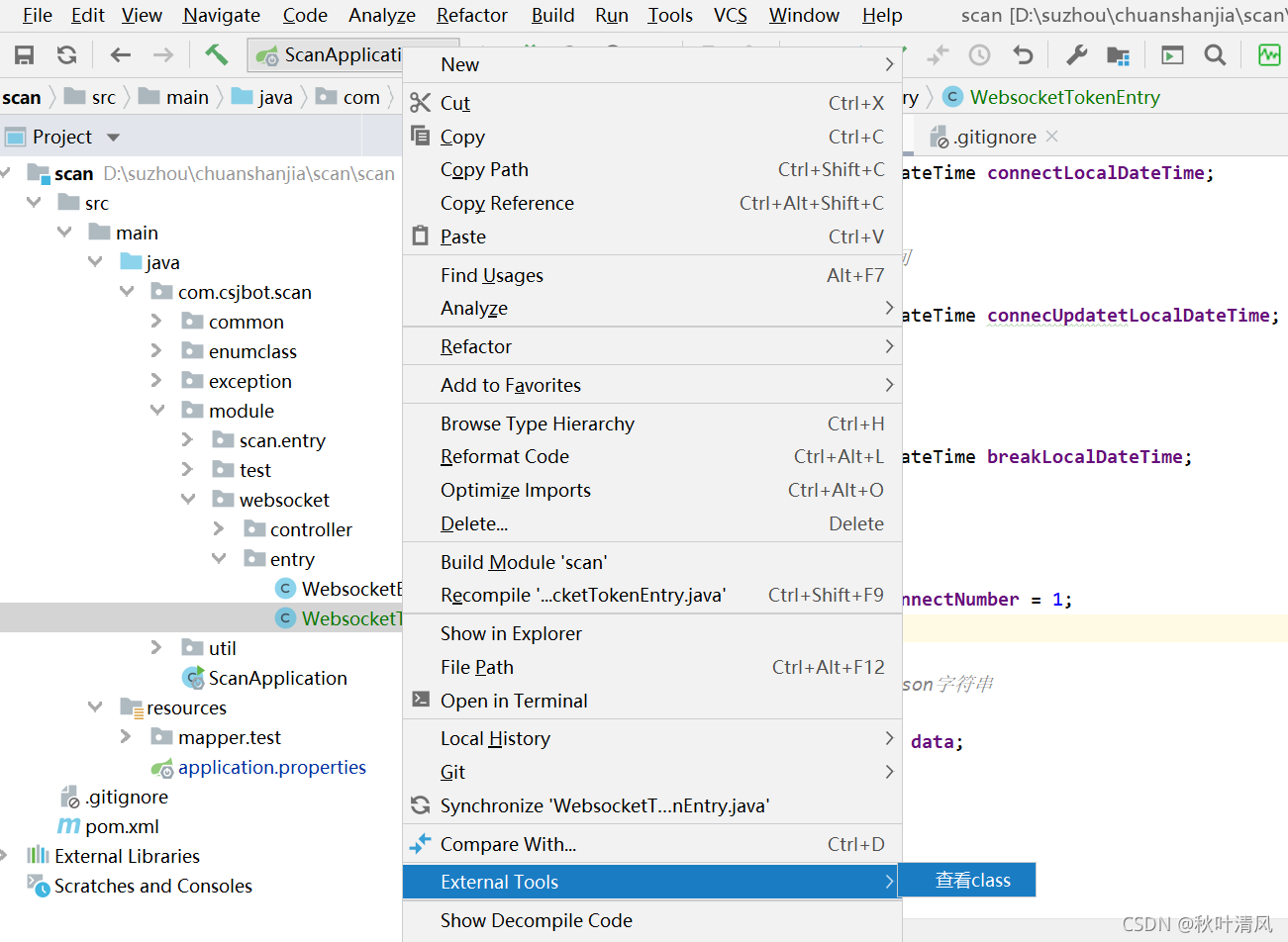
Task: Open the VCS menu
Action: [x=731, y=15]
